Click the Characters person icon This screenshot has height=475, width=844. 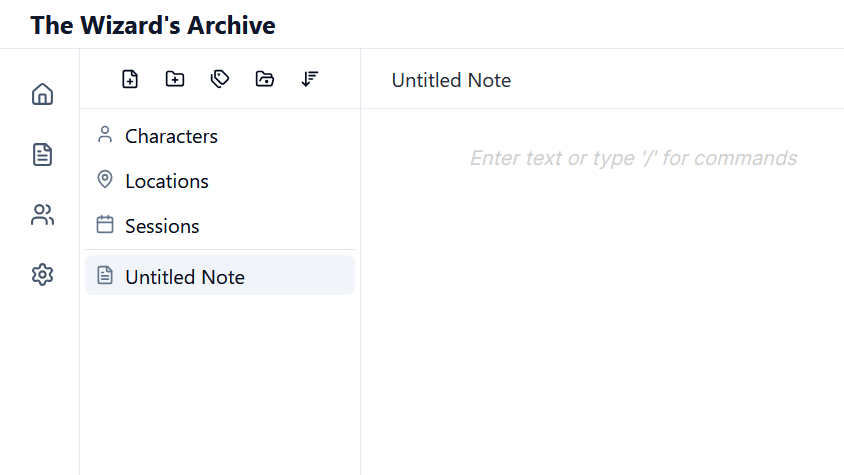tap(105, 135)
